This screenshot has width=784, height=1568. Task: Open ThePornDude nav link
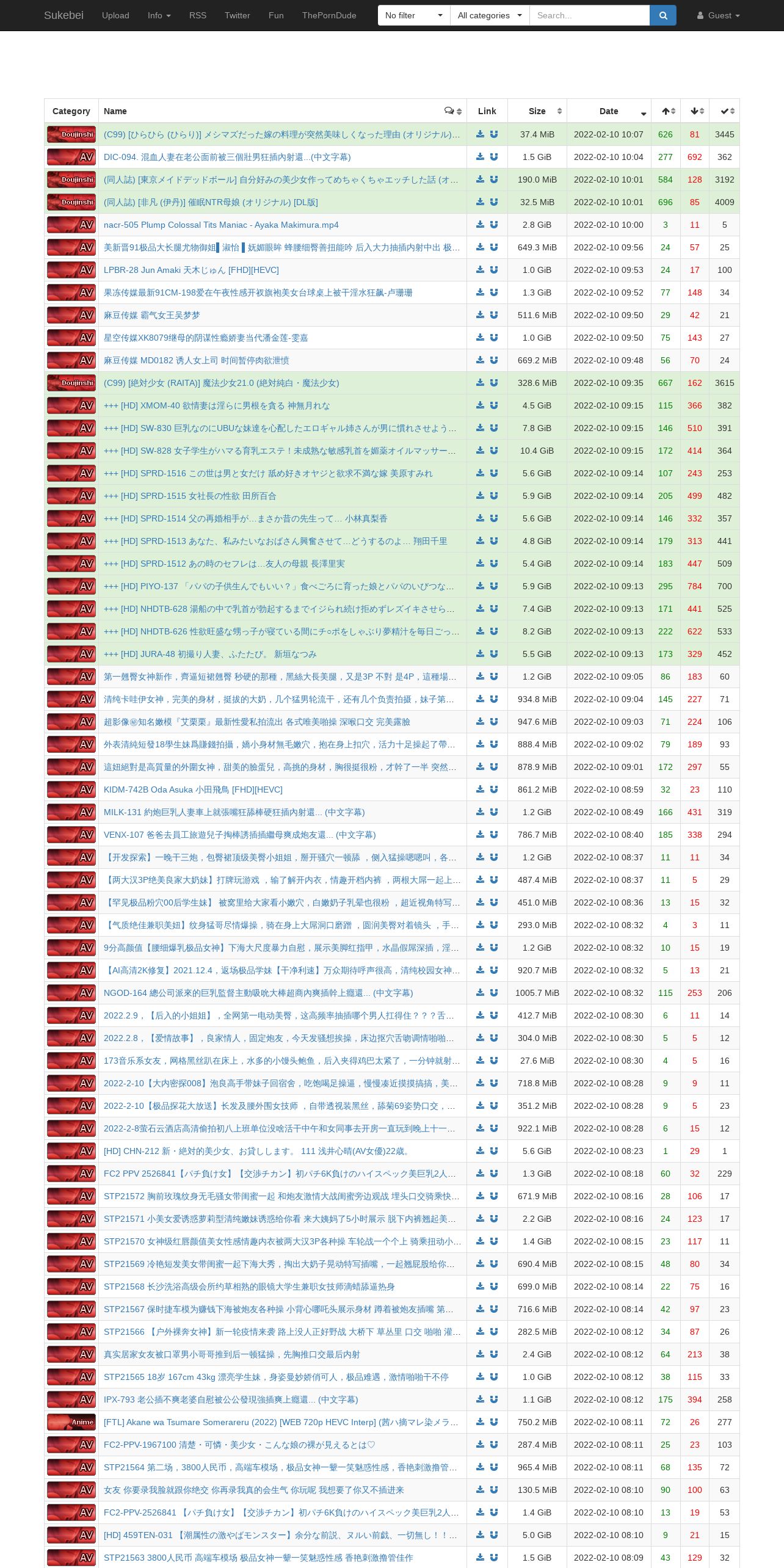point(329,15)
